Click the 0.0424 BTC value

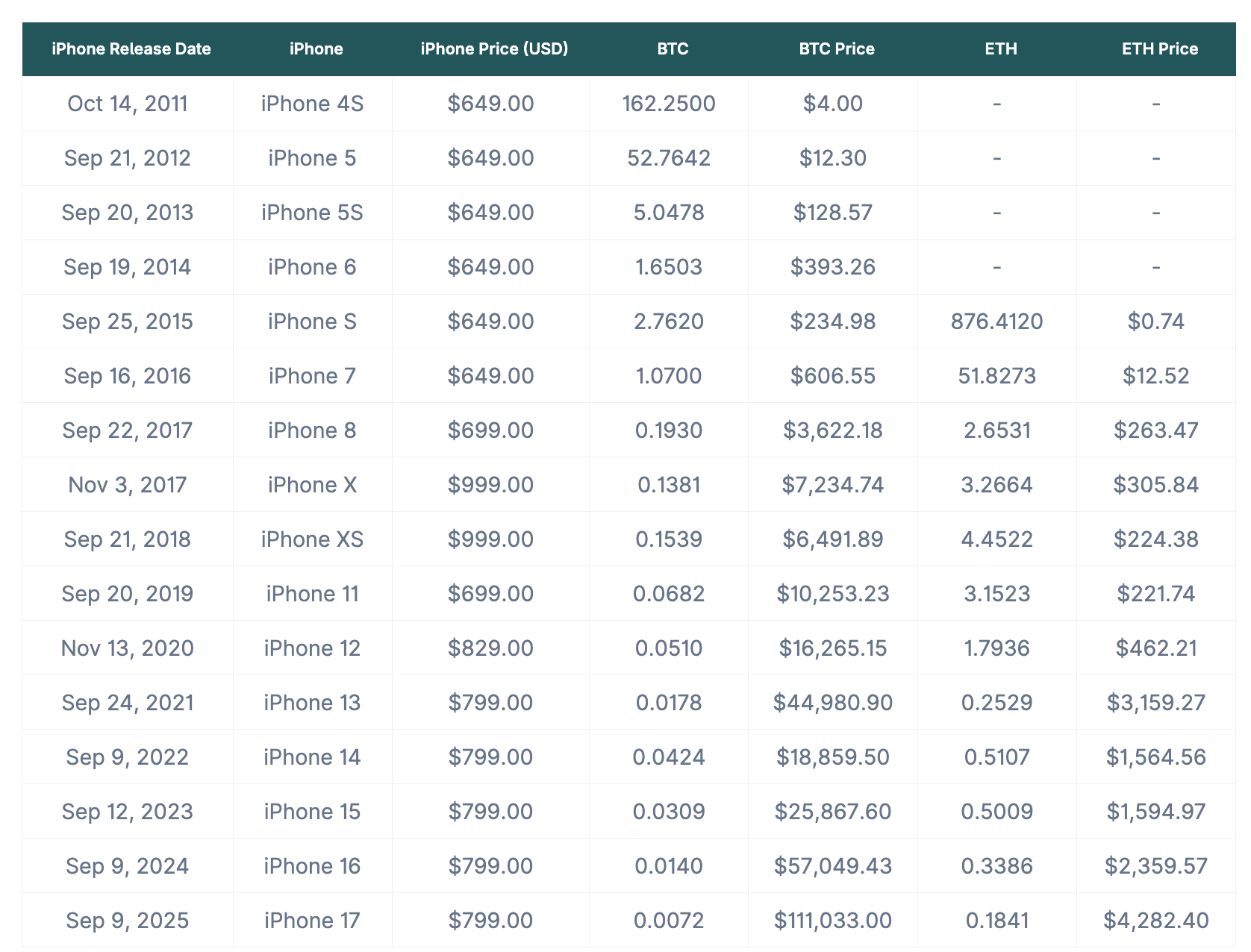669,757
